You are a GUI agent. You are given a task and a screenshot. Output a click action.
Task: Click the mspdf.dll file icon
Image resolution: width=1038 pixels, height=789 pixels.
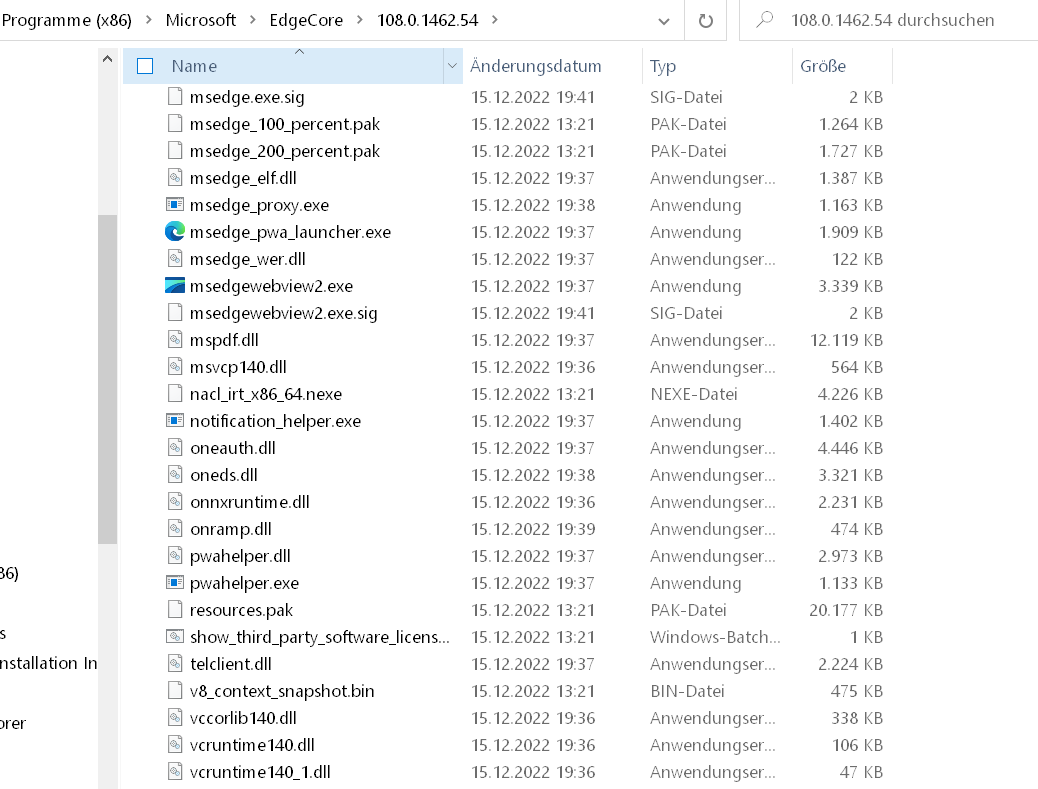(x=175, y=340)
